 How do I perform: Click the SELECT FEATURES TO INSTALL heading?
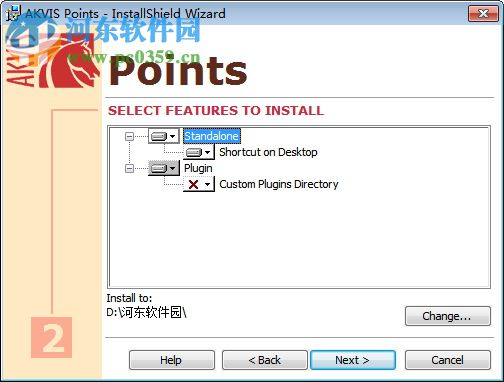click(x=216, y=110)
